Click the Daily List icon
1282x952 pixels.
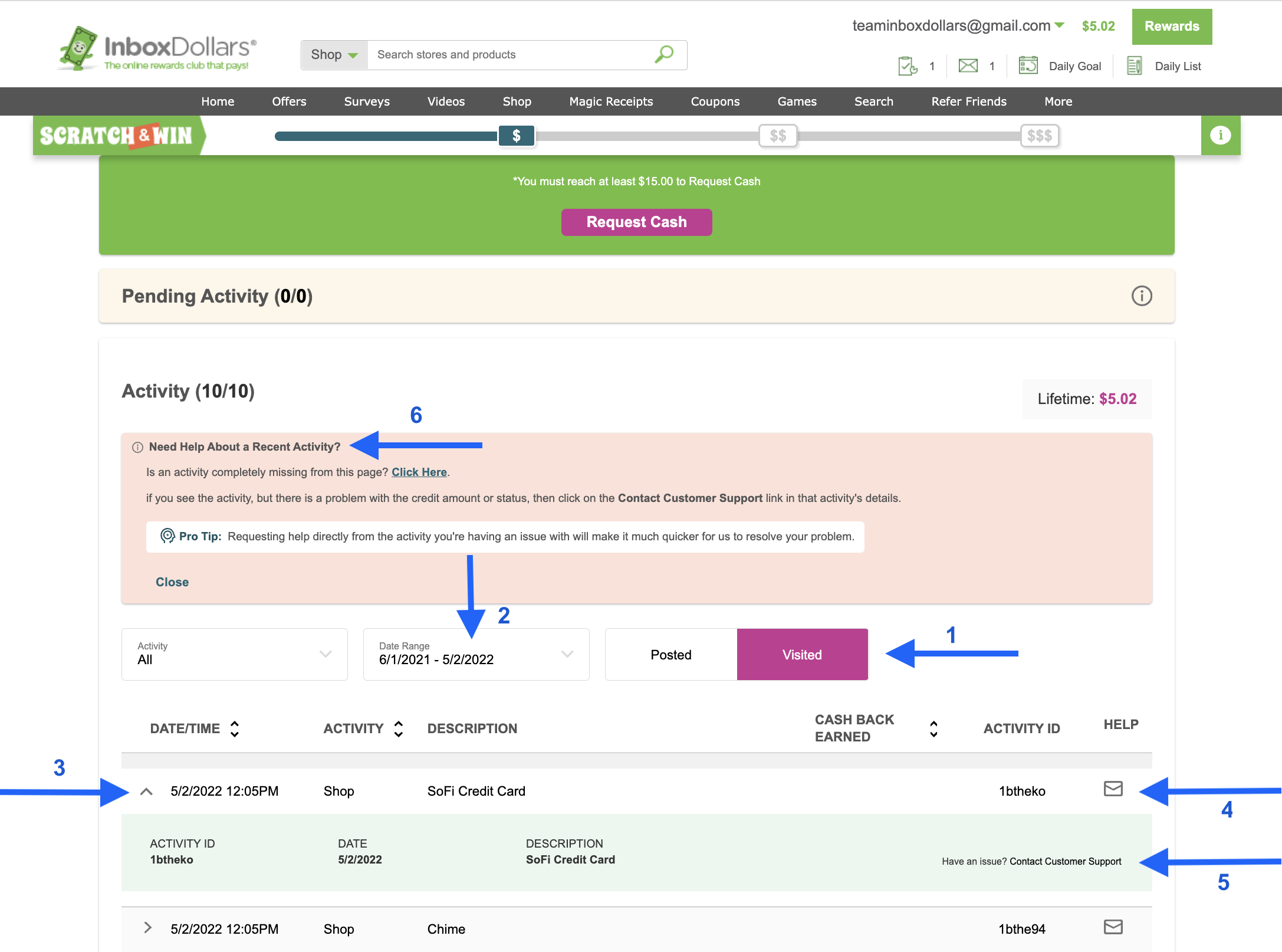[x=1134, y=65]
